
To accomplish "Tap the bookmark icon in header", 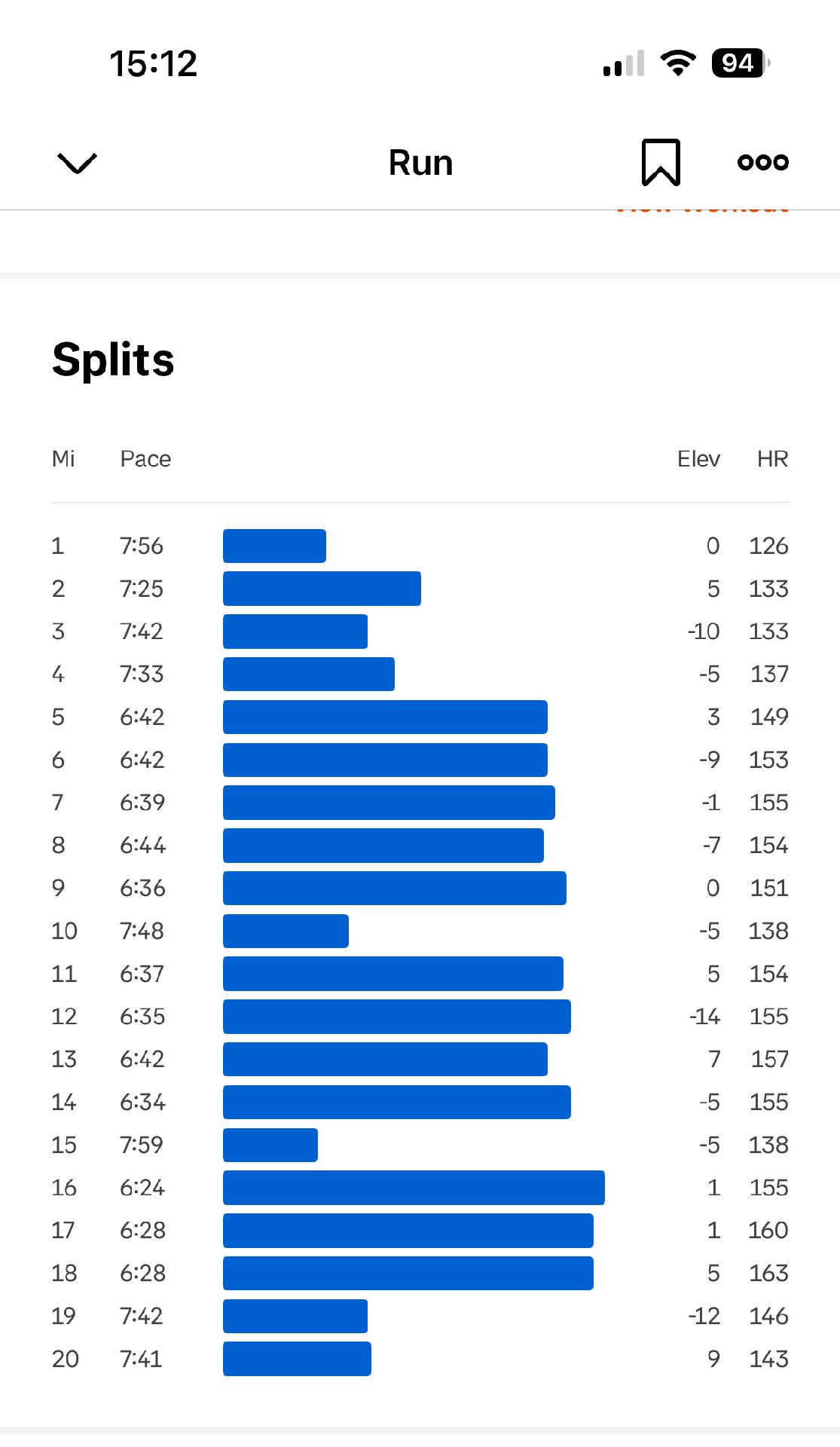I will click(x=661, y=162).
